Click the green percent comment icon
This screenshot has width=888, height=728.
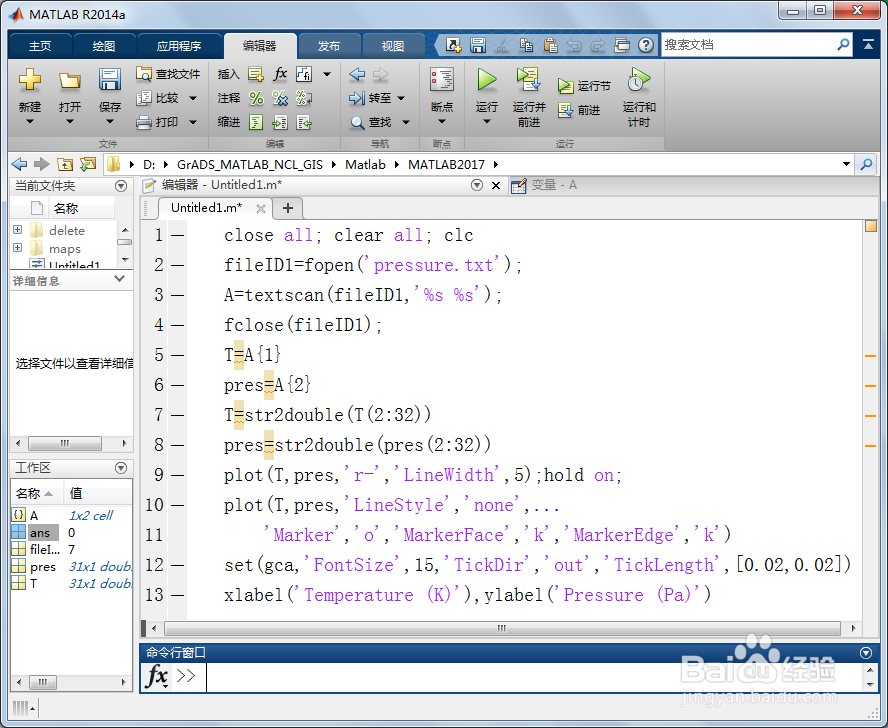tap(256, 98)
